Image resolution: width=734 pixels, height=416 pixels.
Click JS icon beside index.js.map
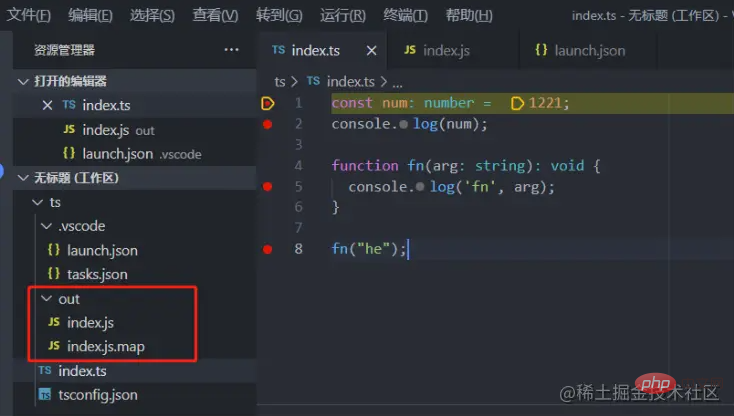[x=54, y=345]
